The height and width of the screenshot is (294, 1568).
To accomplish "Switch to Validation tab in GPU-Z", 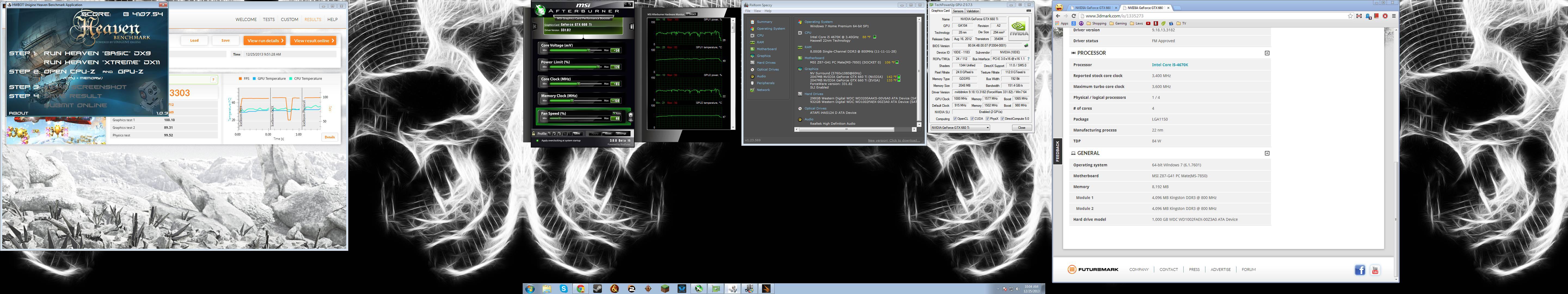I will tap(973, 11).
